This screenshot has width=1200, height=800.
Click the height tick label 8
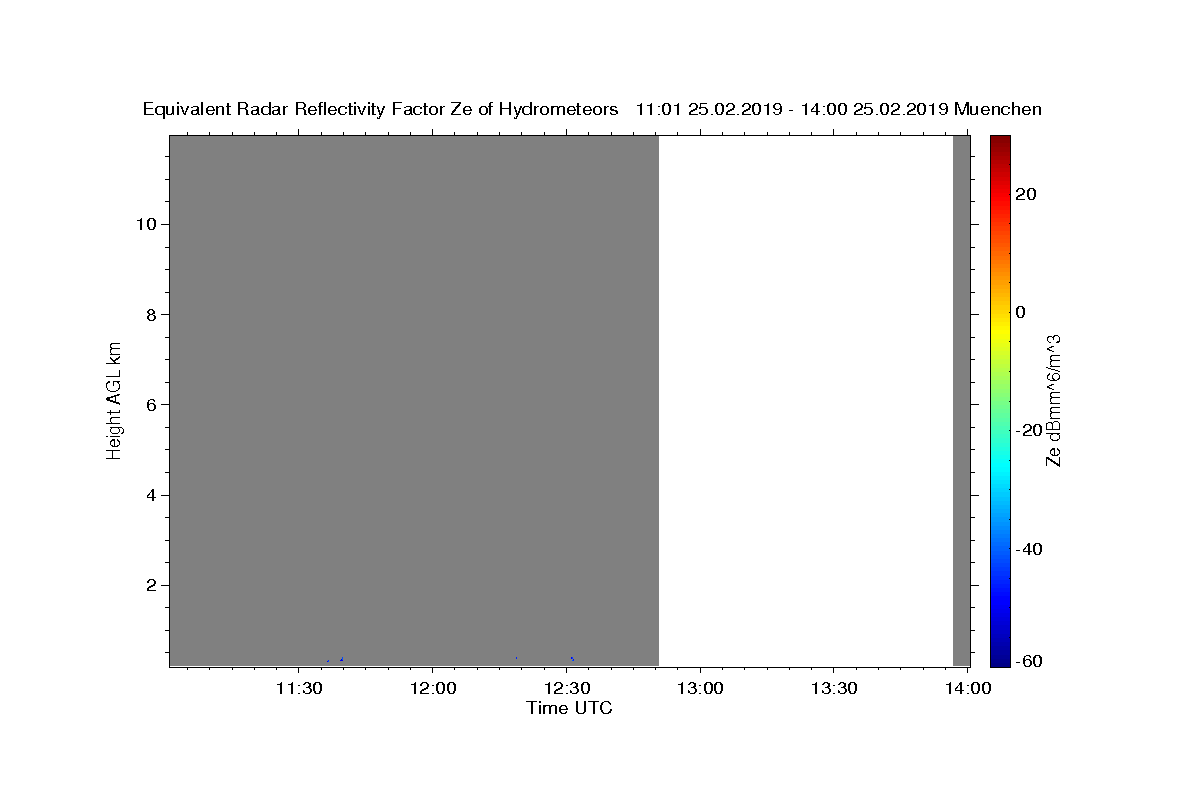pyautogui.click(x=151, y=314)
